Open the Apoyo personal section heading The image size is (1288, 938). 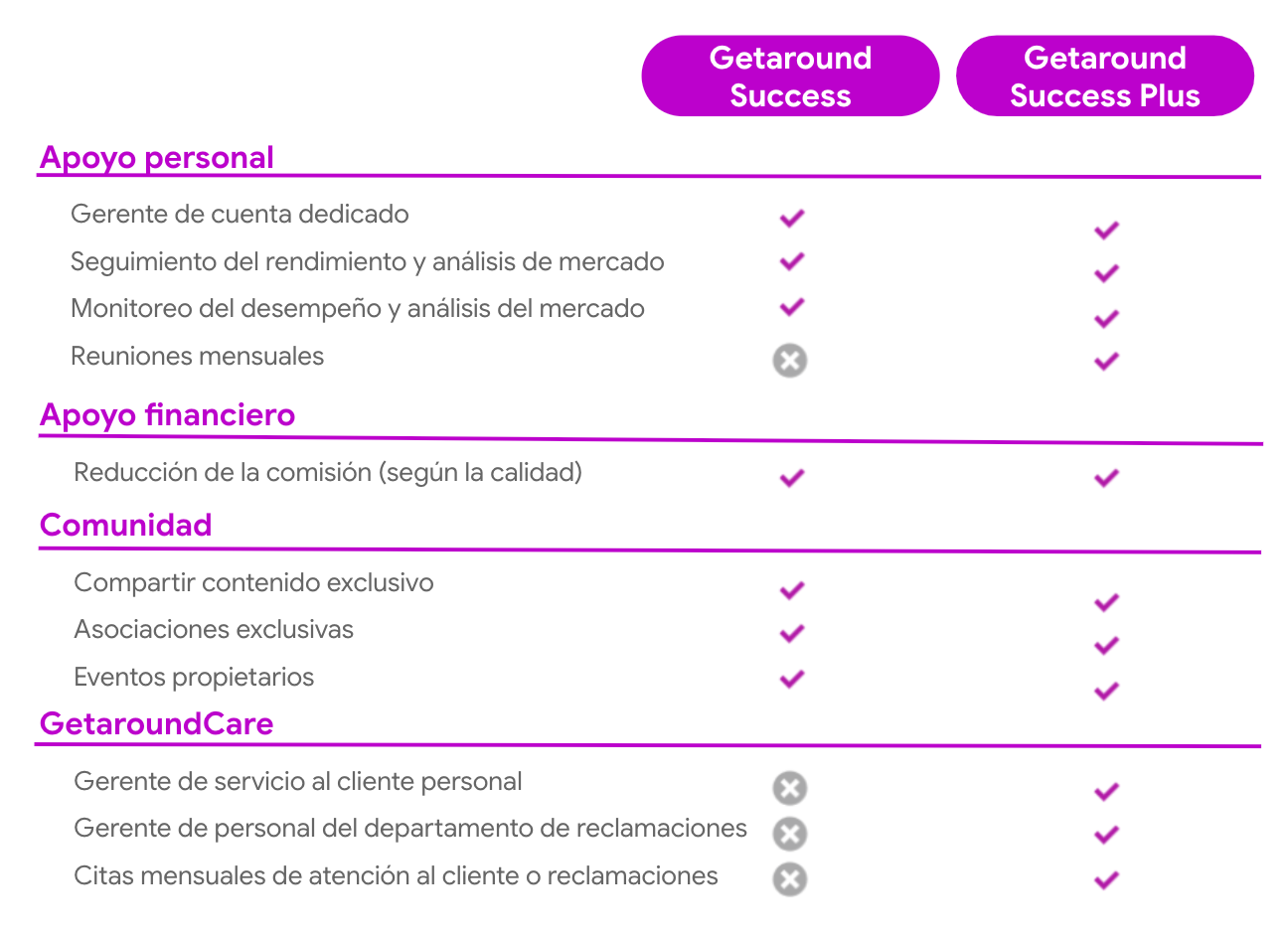tap(157, 158)
